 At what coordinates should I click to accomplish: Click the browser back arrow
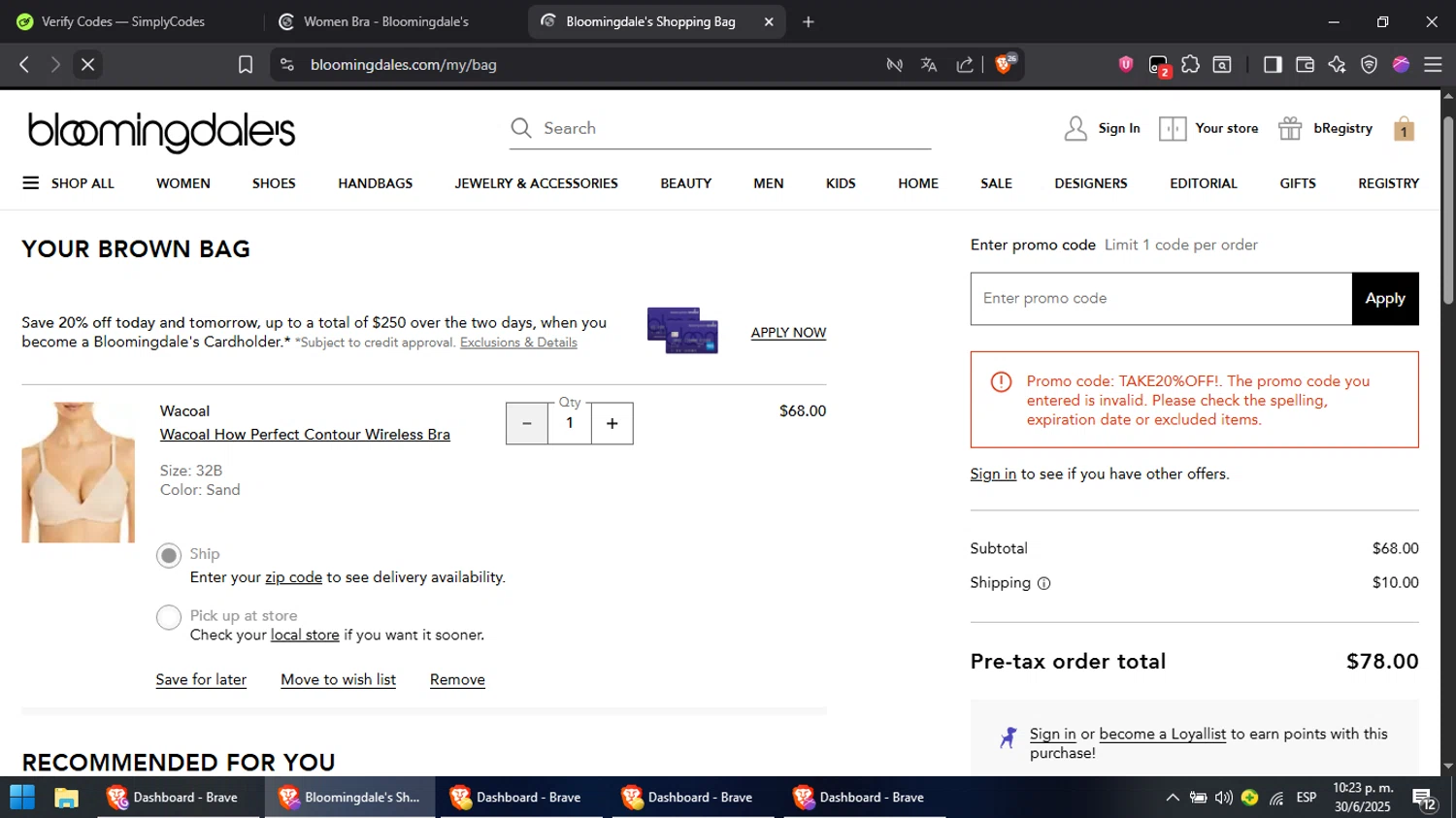[24, 65]
